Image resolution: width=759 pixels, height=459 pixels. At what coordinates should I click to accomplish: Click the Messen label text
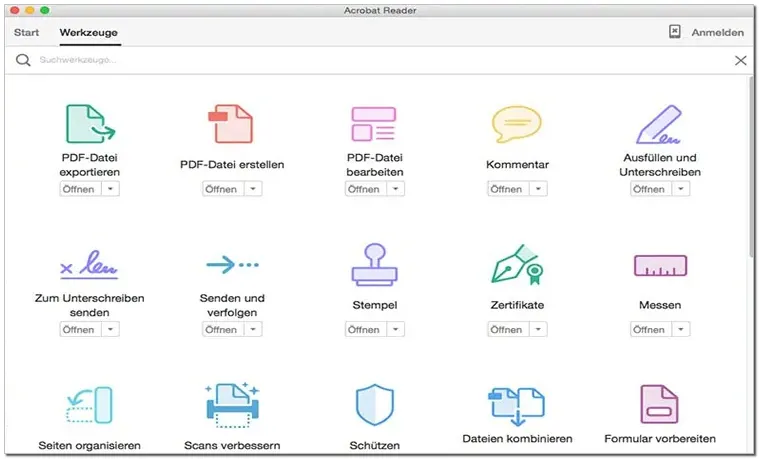(x=660, y=305)
